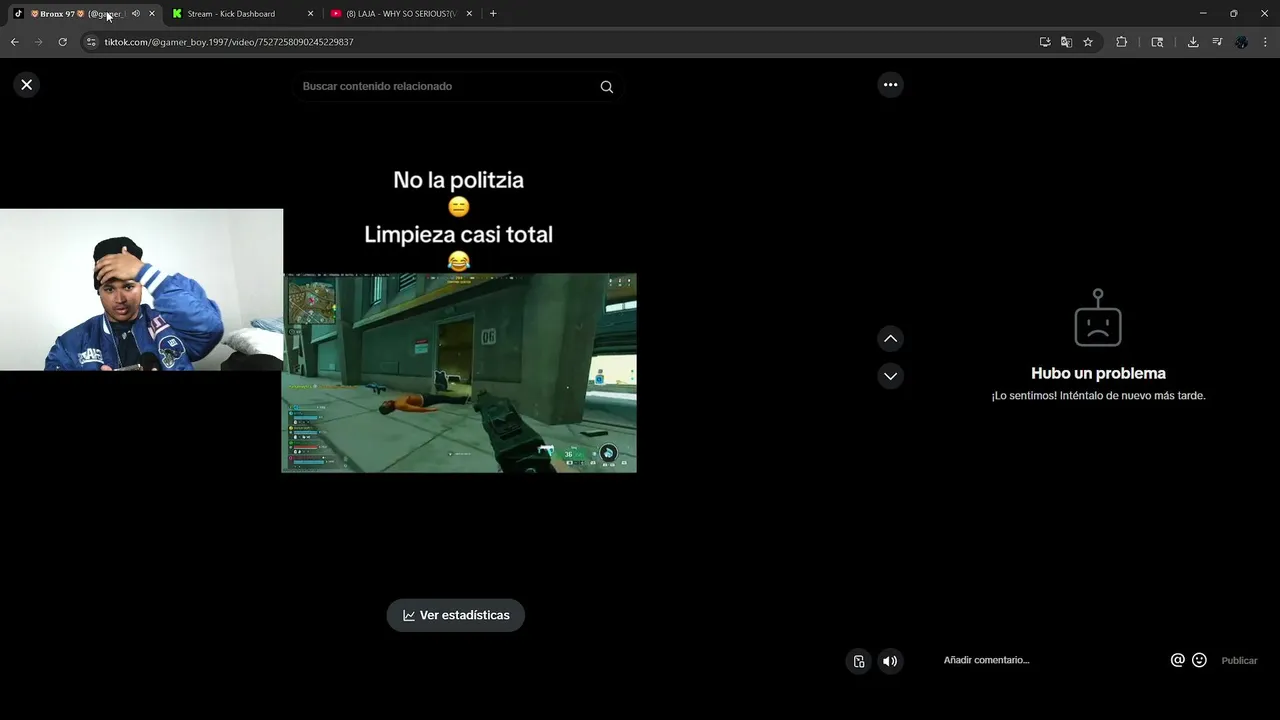Close the TikTok video viewer
Screen dimensions: 1280x720
tap(27, 85)
